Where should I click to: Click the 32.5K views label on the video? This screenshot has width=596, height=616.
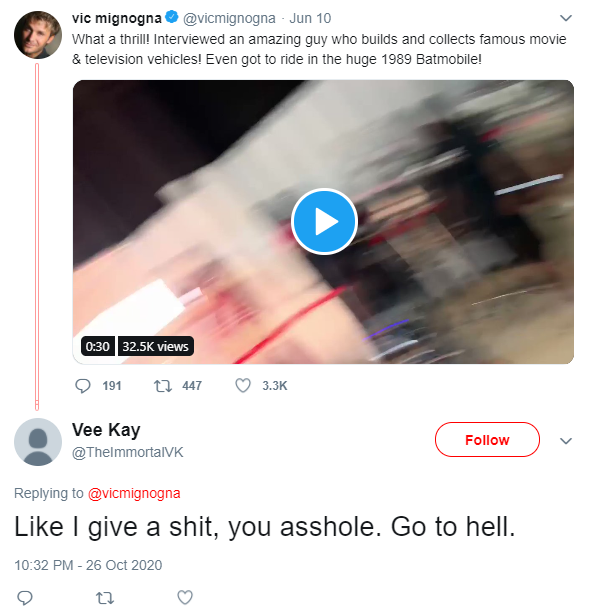156,346
